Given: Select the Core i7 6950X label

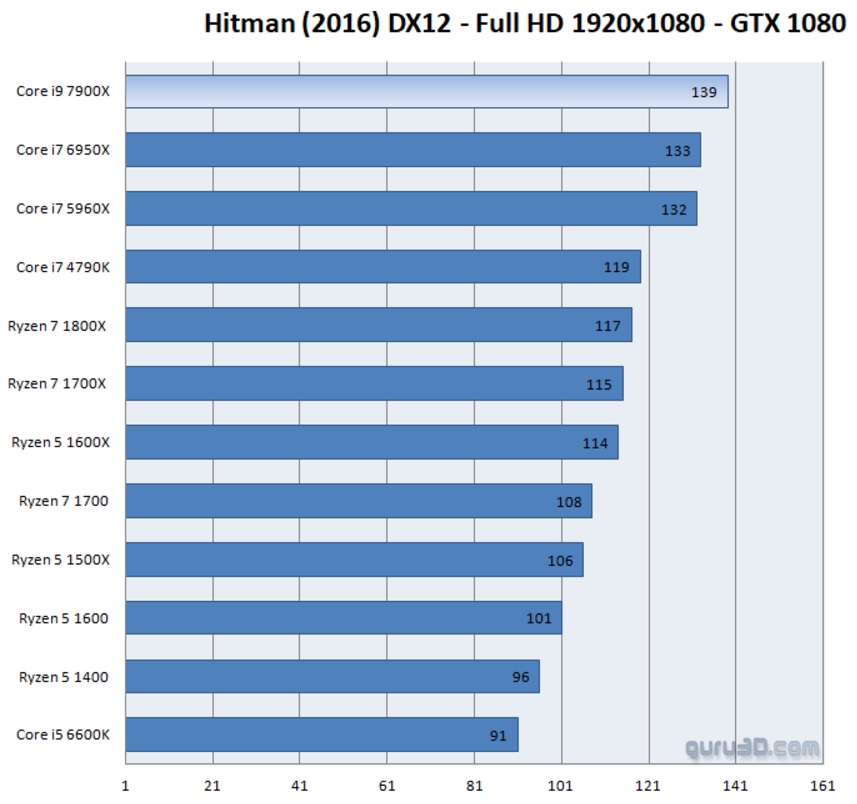Looking at the screenshot, I should click(63, 150).
